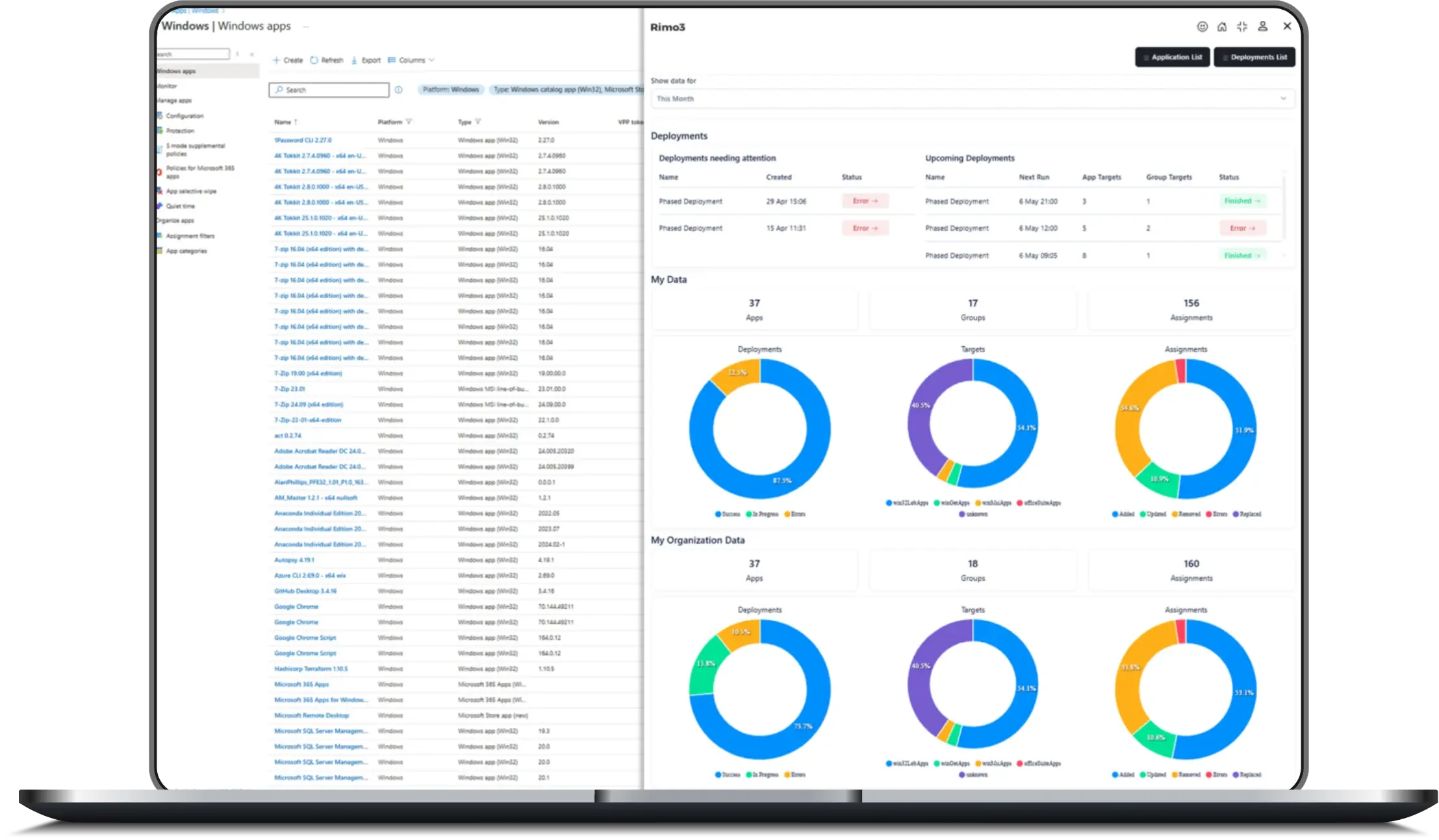
Task: Click the Type column filter icon
Action: (x=478, y=121)
